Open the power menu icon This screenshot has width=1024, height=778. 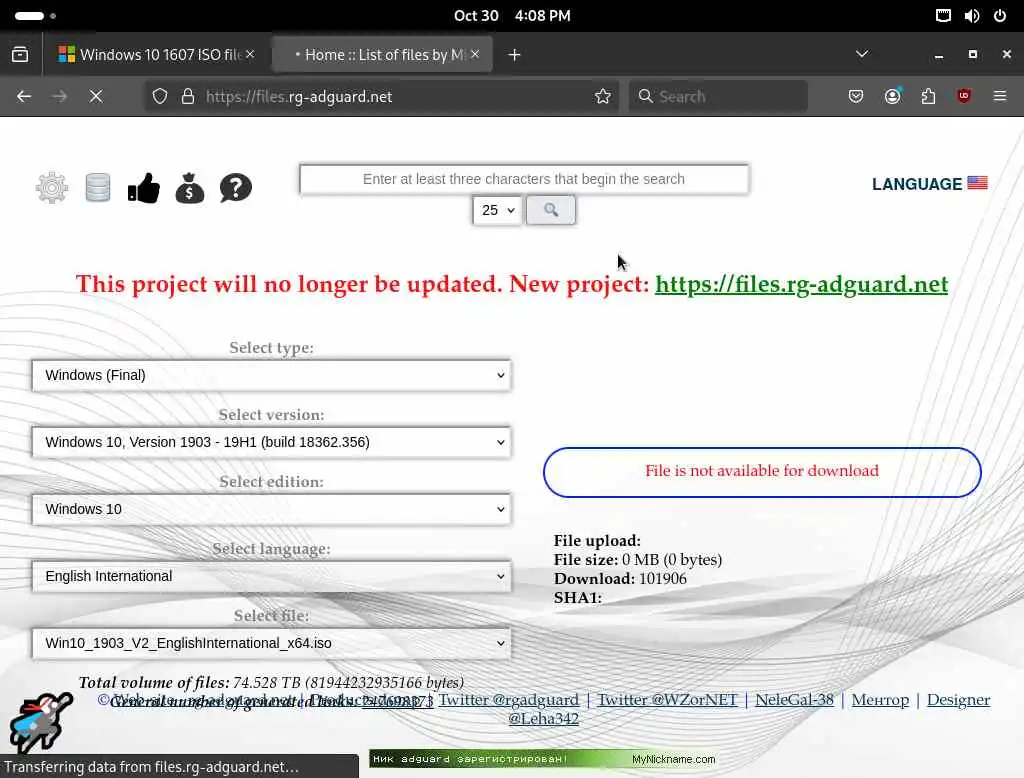click(1000, 16)
